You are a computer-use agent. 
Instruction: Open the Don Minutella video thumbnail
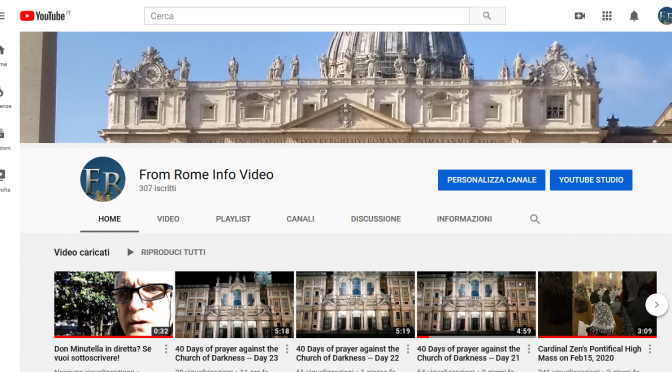(x=114, y=304)
